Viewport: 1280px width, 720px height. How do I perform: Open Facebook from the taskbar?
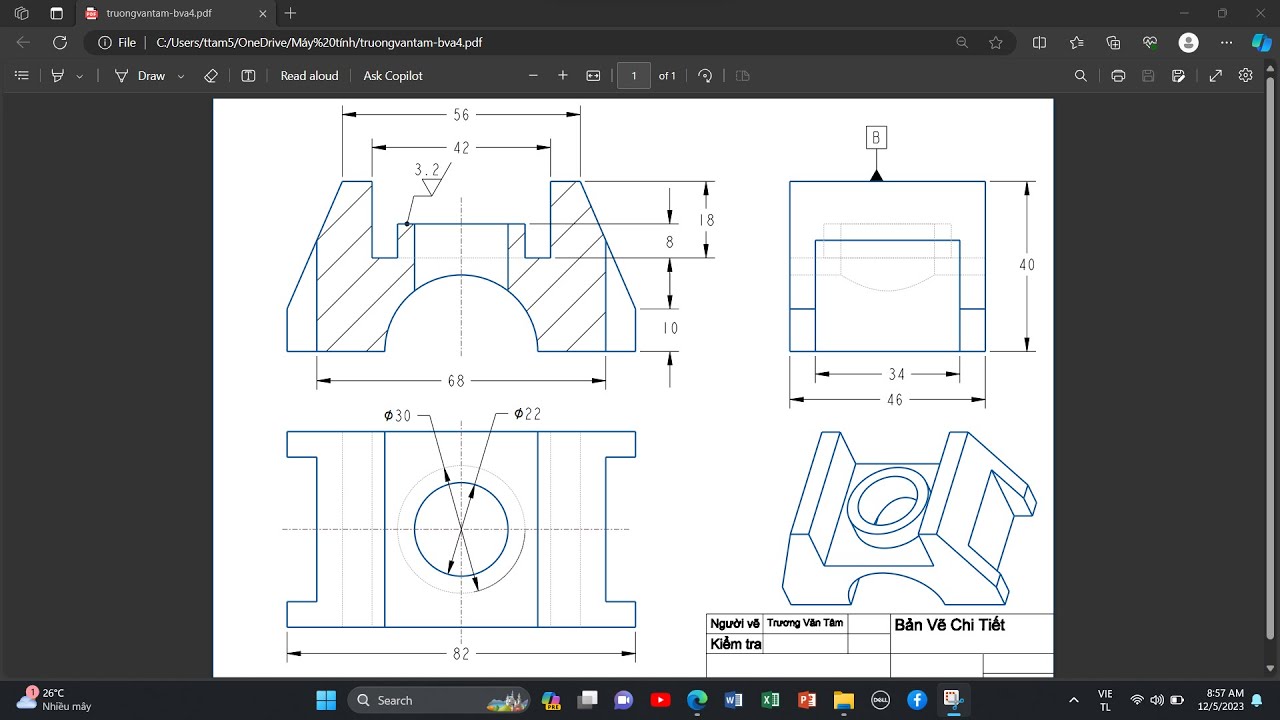917,700
